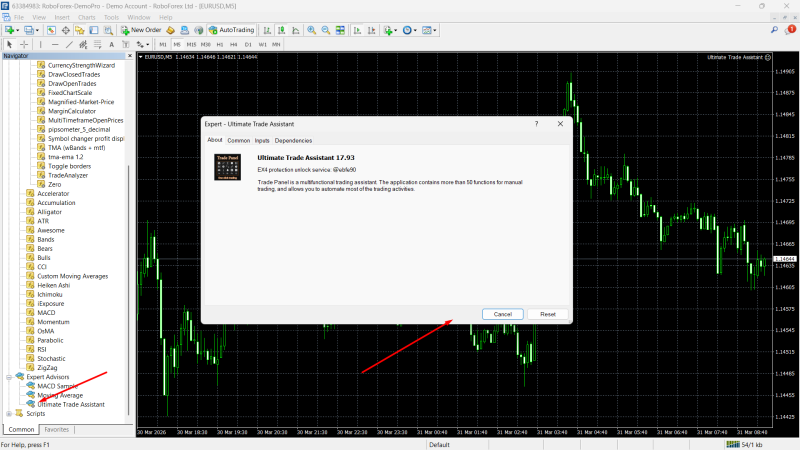This screenshot has width=800, height=450.
Task: Click the New Order button
Action: [x=141, y=30]
